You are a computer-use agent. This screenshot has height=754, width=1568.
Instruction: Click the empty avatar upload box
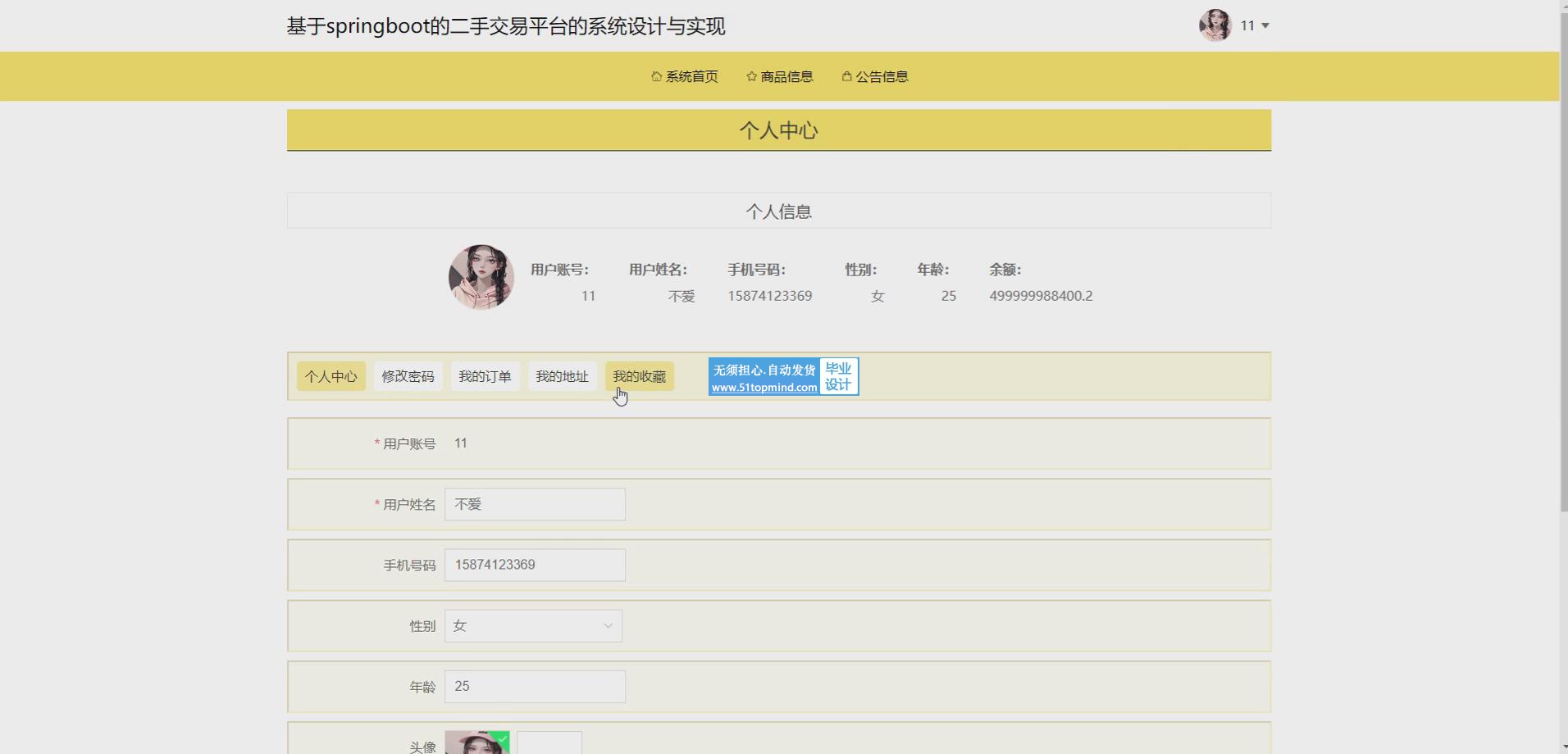point(549,743)
